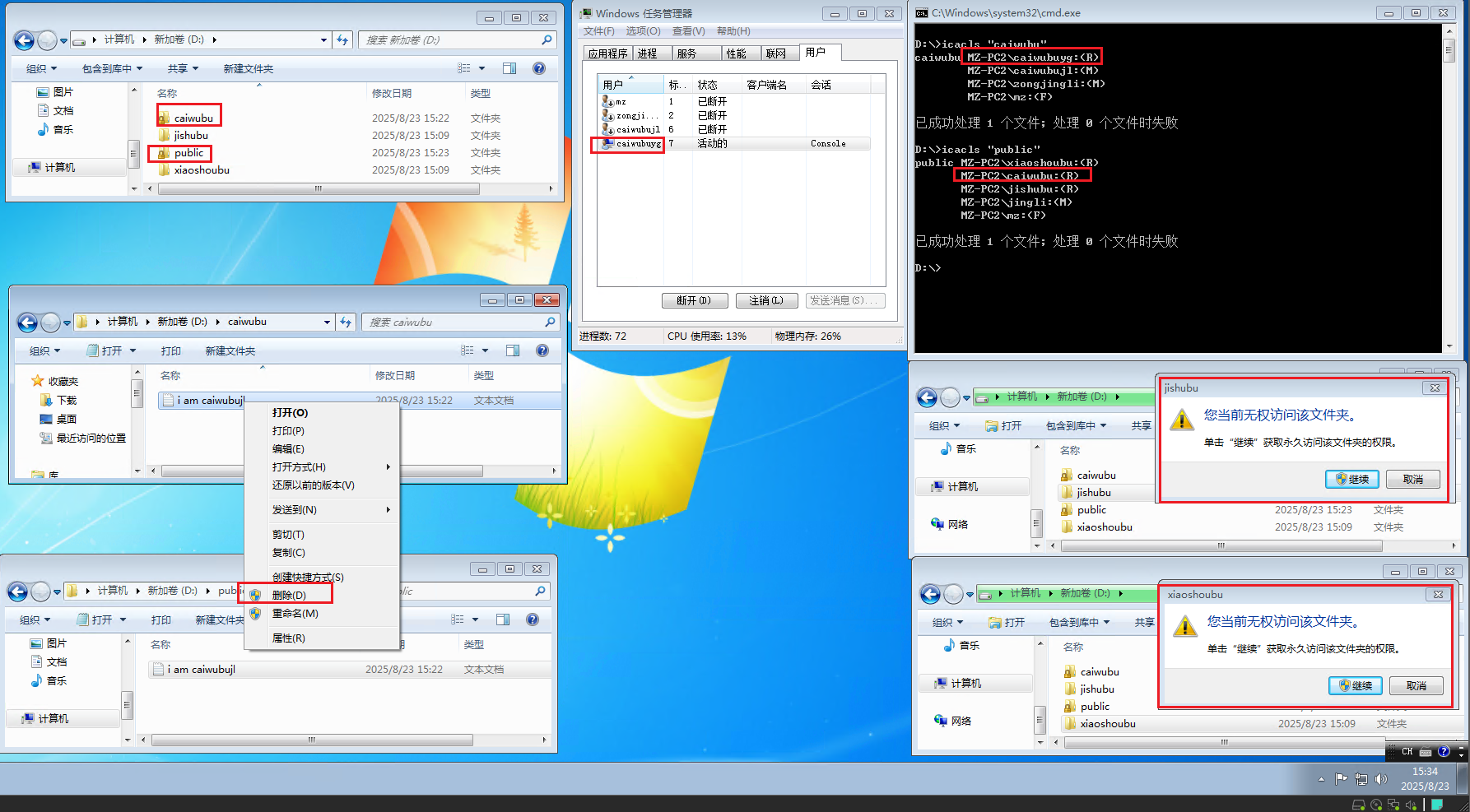Viewport: 1470px width, 812px height.
Task: Click blue help icon on language bar
Action: pyautogui.click(x=1444, y=752)
